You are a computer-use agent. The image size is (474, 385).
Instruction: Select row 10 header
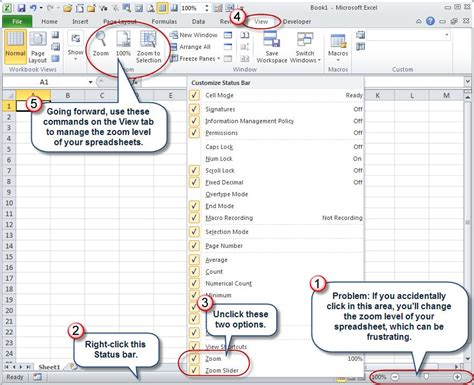(9, 203)
